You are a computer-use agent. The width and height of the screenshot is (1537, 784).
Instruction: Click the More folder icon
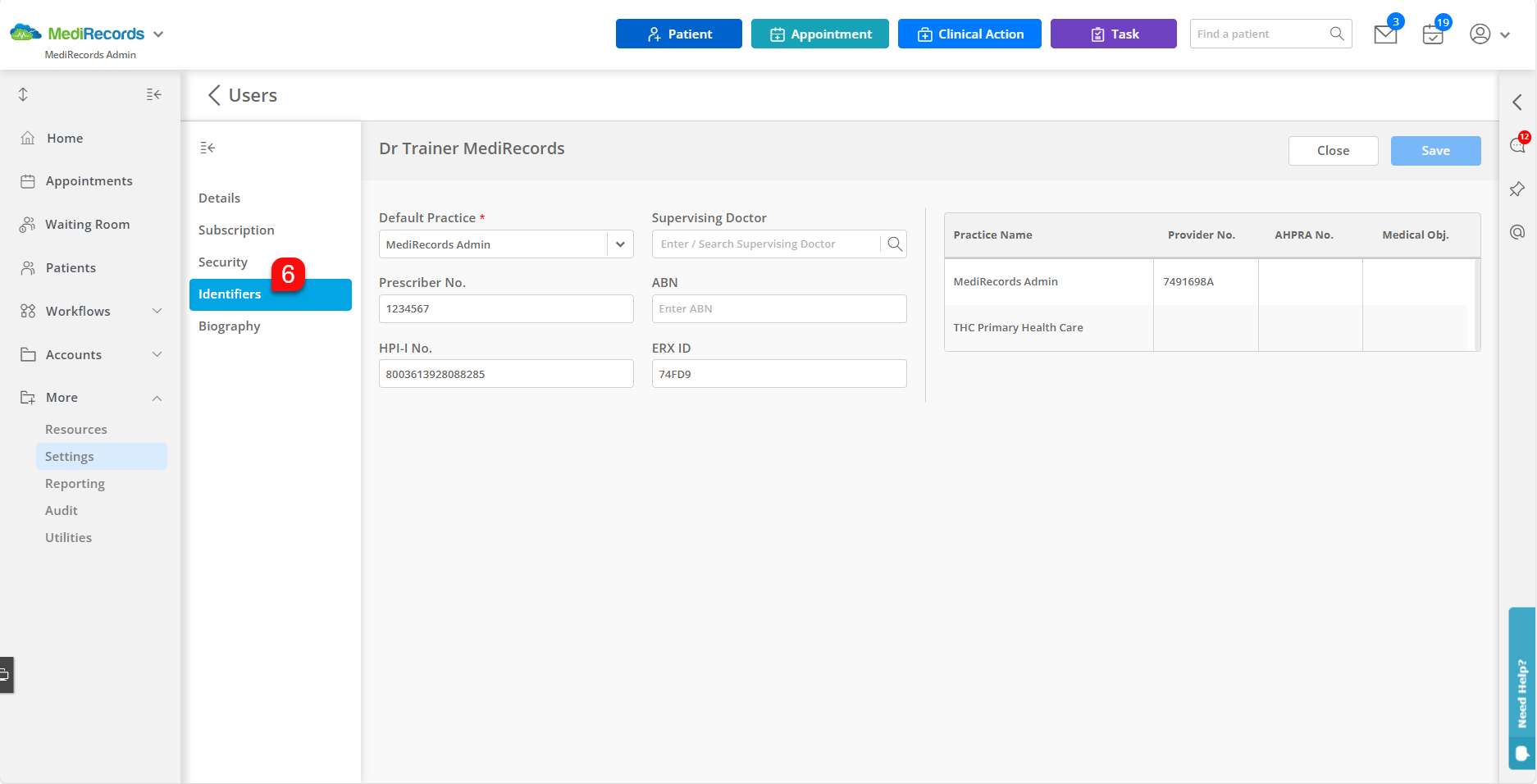pos(28,398)
